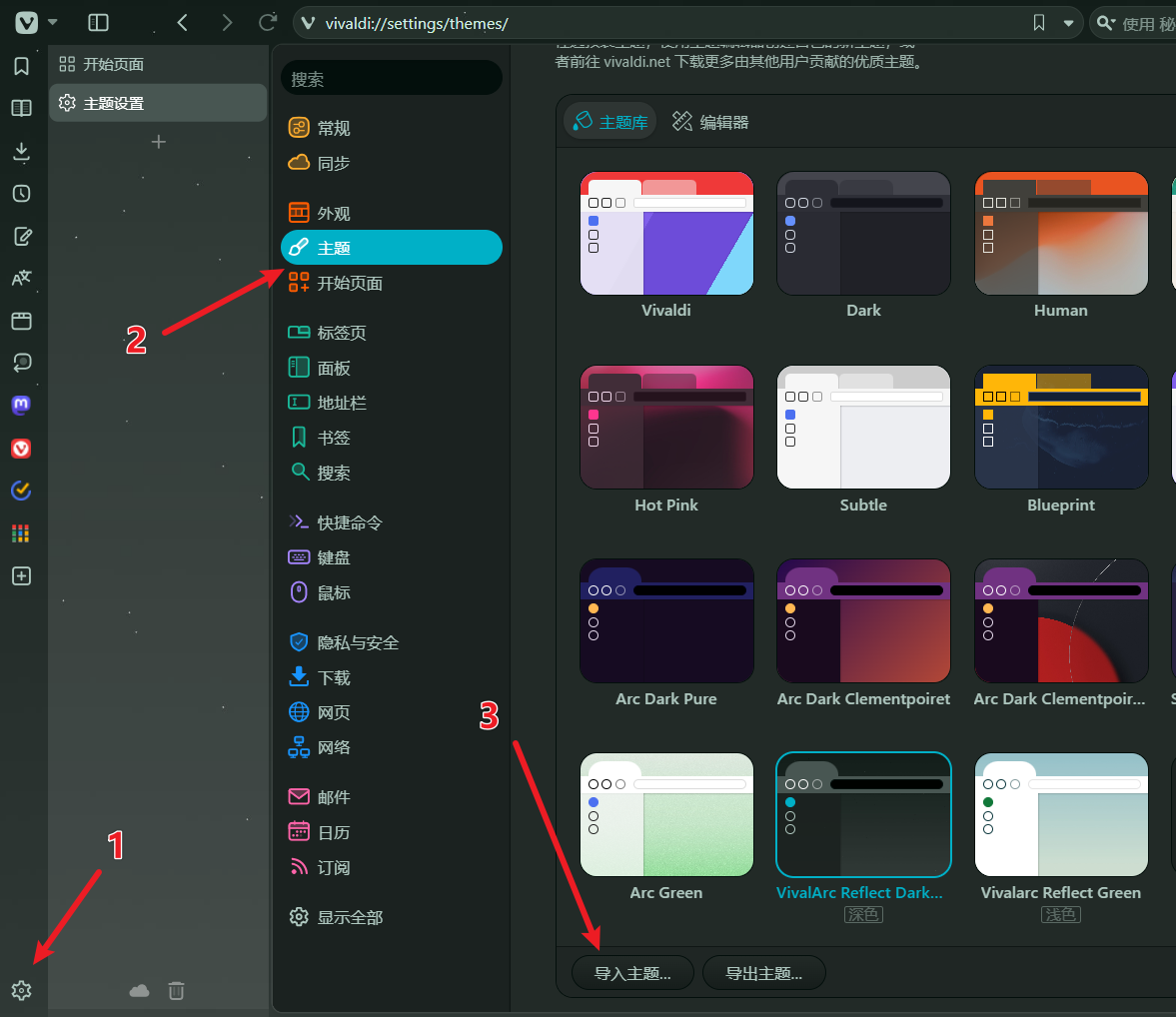Go forward with the forward arrow
Image resolution: width=1176 pixels, height=1017 pixels.
226,23
